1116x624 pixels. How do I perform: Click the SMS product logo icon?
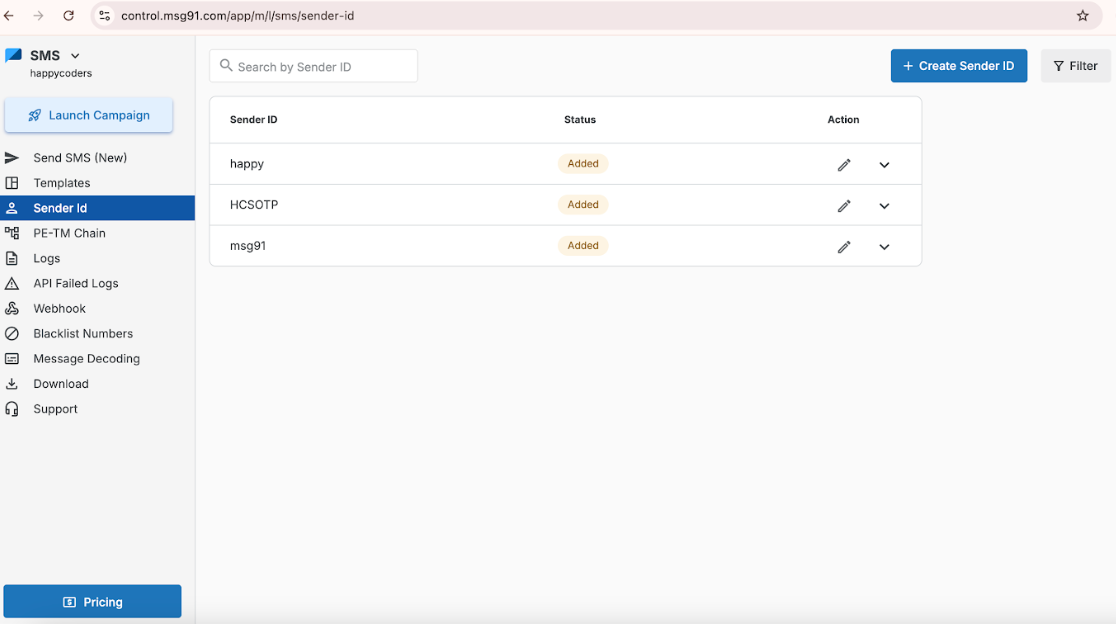click(x=13, y=55)
